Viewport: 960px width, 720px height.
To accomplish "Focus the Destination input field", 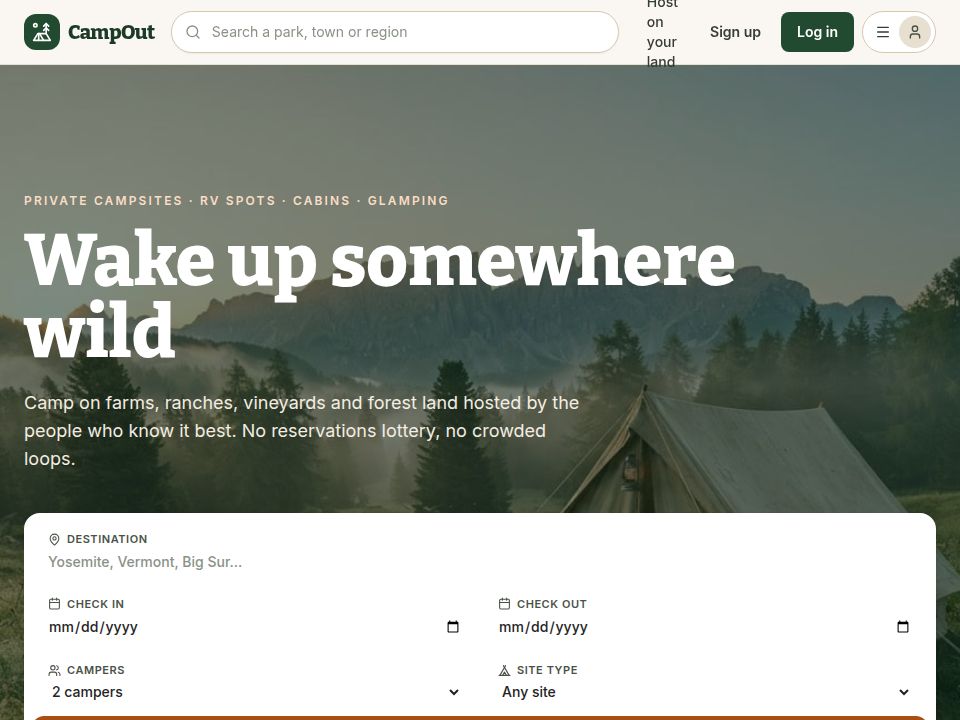I will click(479, 562).
